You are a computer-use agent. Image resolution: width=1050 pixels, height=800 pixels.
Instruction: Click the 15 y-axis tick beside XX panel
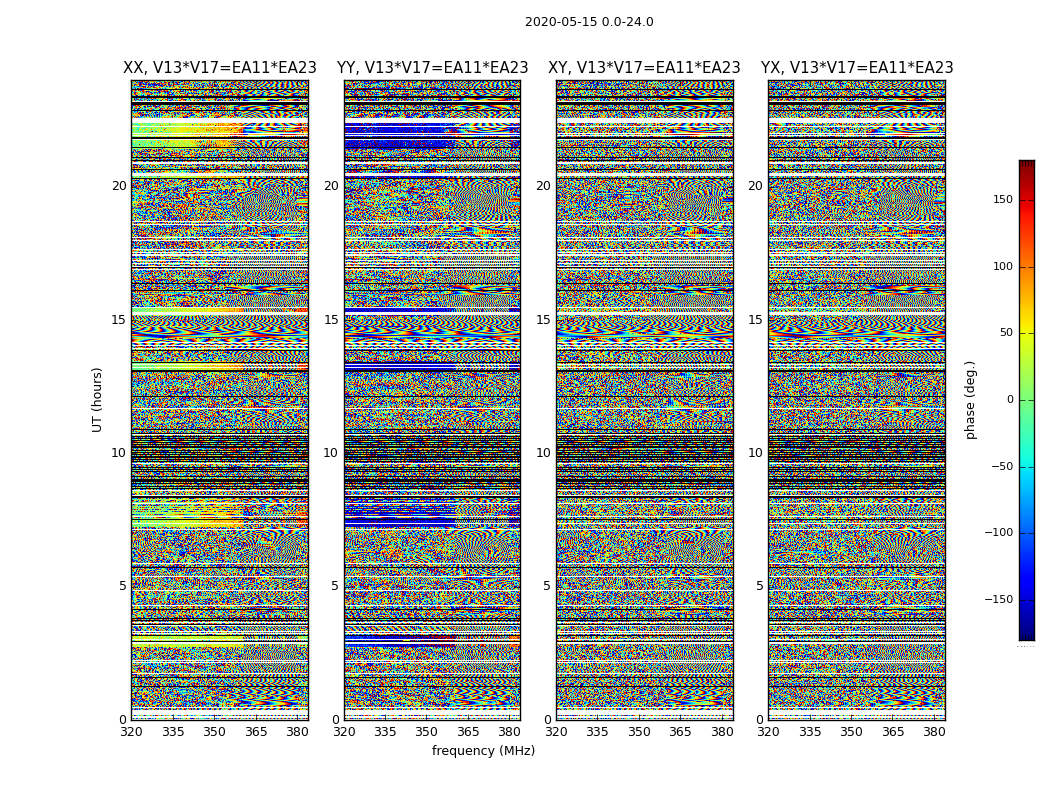119,320
